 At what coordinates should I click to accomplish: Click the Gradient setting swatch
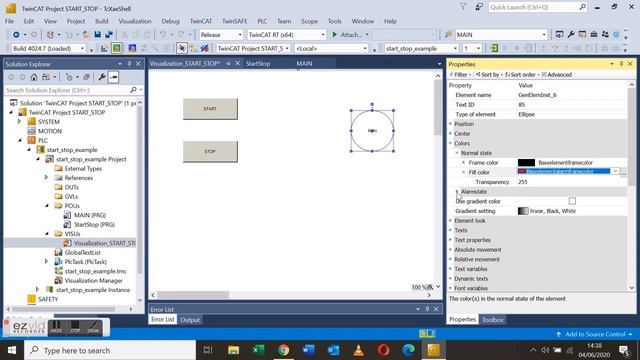tap(523, 211)
